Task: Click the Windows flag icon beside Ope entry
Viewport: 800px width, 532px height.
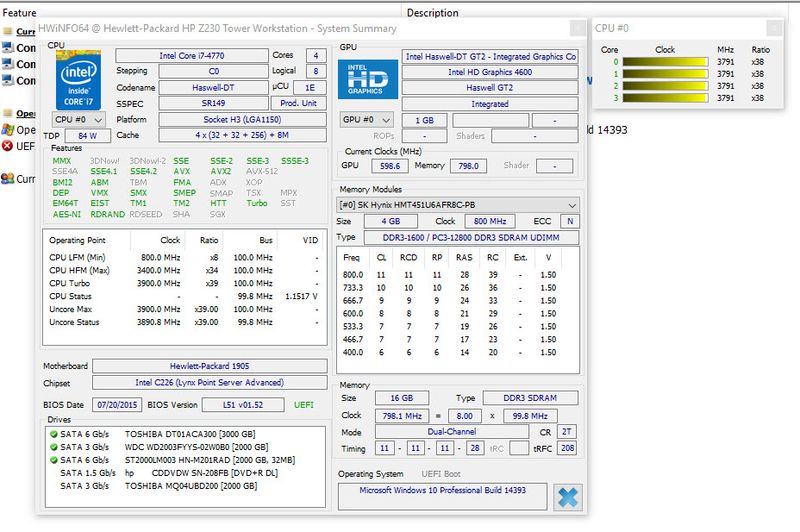Action: pyautogui.click(x=7, y=130)
